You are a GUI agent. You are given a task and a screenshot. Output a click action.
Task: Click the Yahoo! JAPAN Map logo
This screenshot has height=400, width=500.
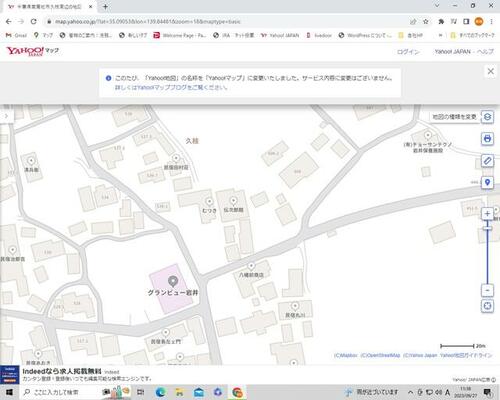(32, 51)
